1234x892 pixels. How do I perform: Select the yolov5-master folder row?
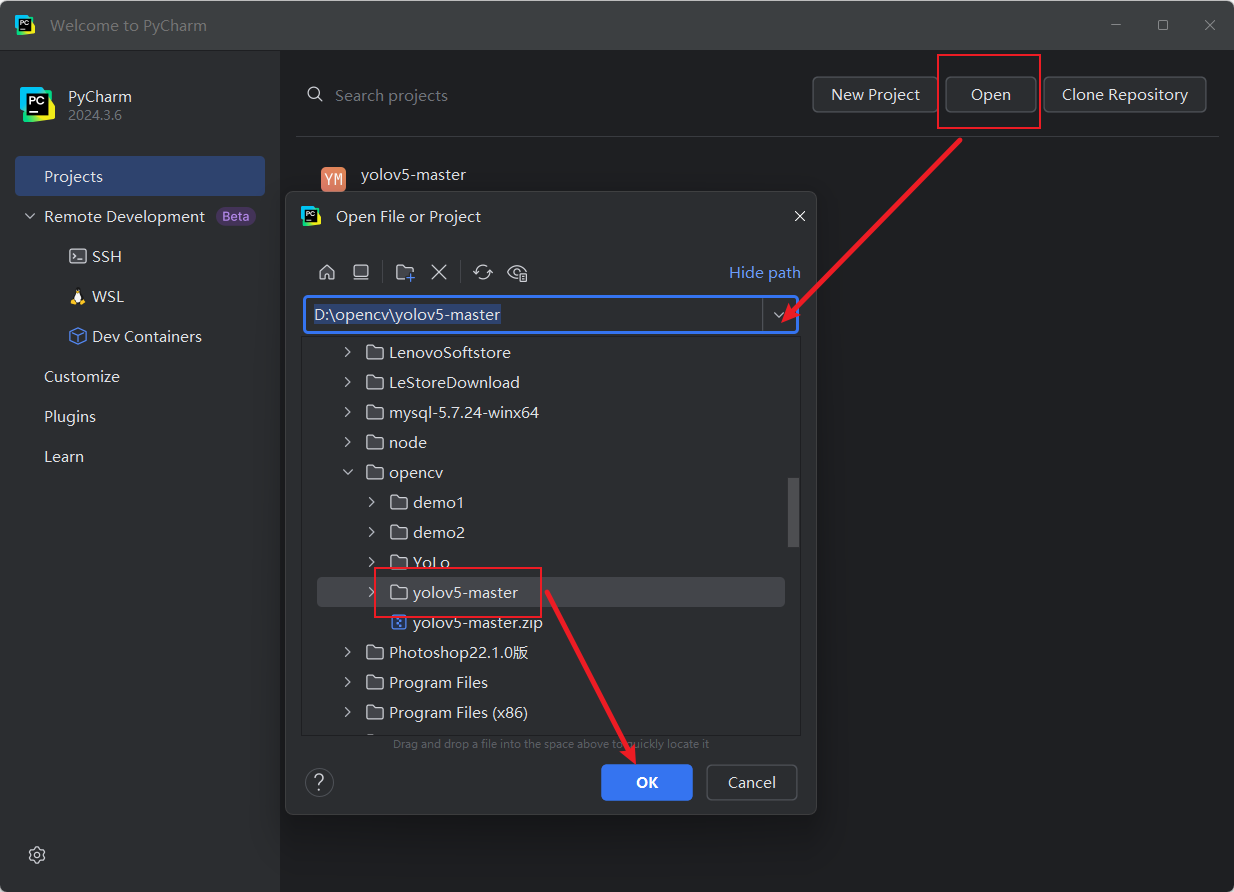[551, 592]
